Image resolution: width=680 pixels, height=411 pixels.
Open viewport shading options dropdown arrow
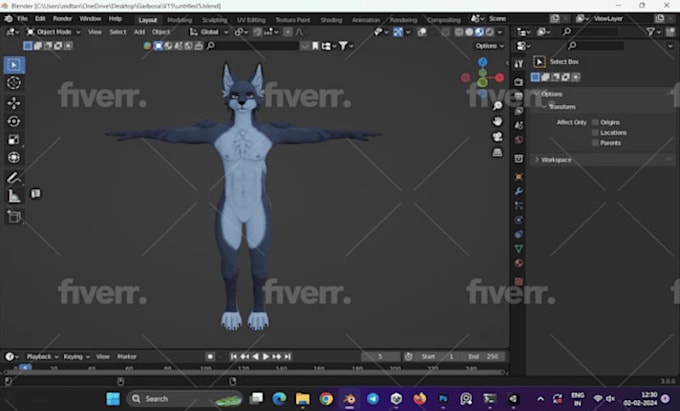[x=500, y=32]
